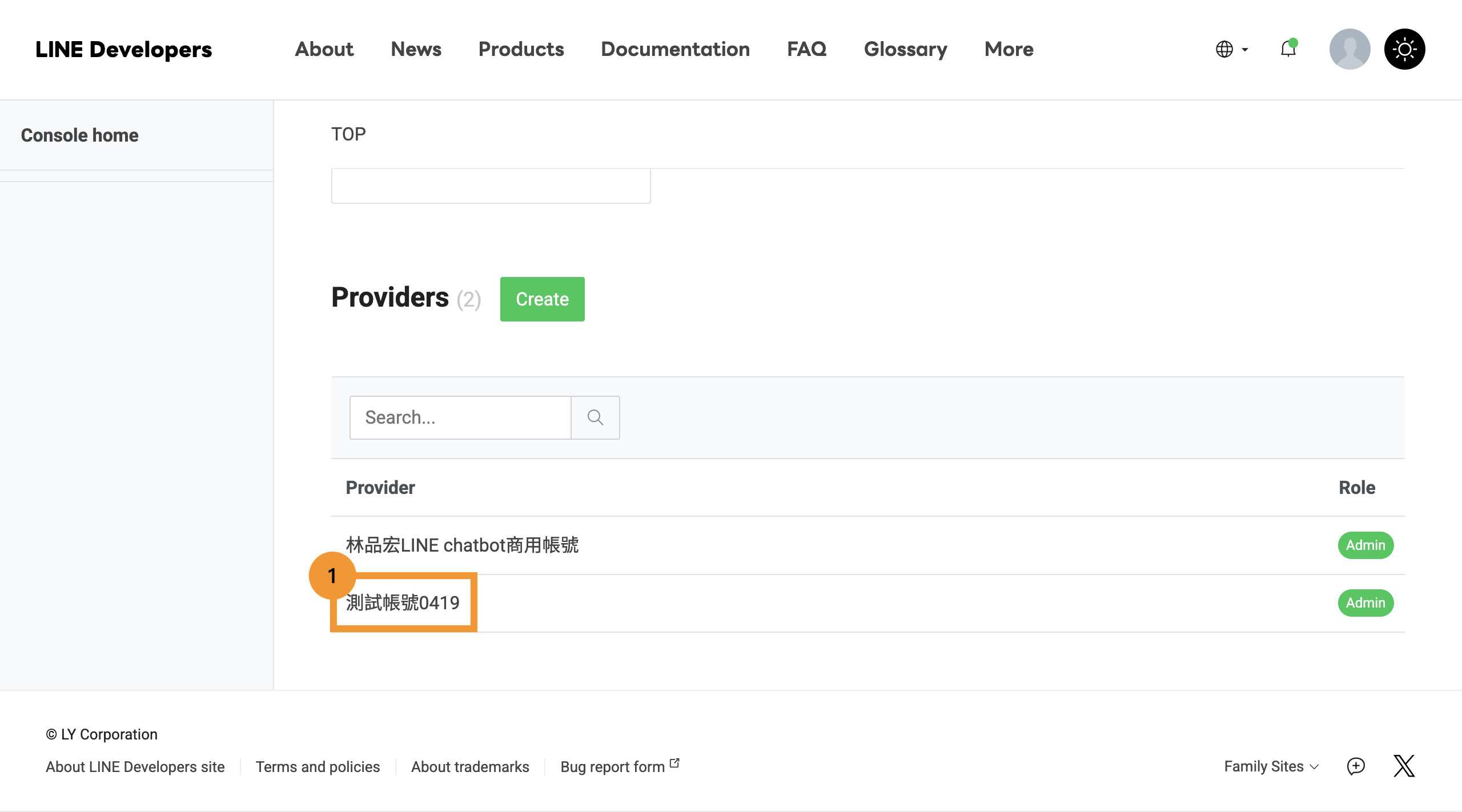Open the notifications bell

(1288, 49)
